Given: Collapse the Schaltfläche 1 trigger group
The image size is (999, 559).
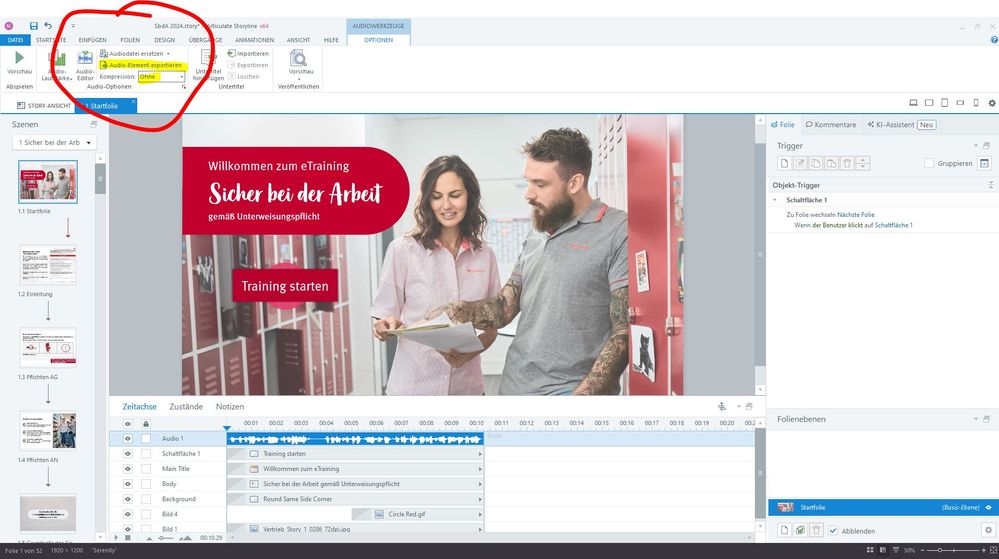Looking at the screenshot, I should [775, 200].
